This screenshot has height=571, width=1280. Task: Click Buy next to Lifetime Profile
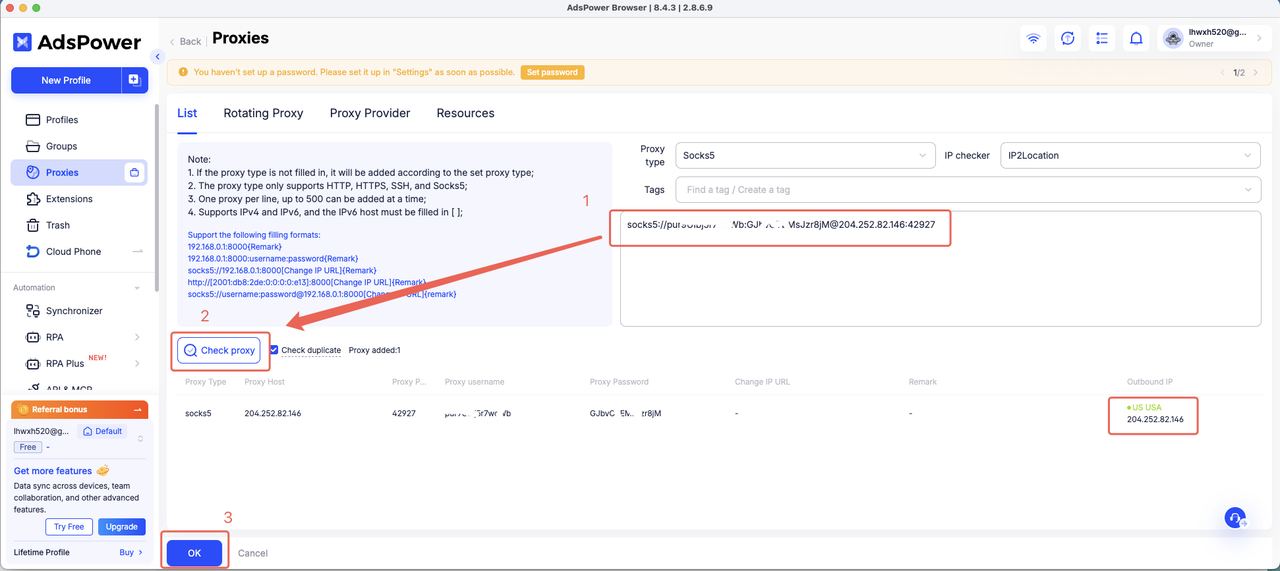click(131, 552)
